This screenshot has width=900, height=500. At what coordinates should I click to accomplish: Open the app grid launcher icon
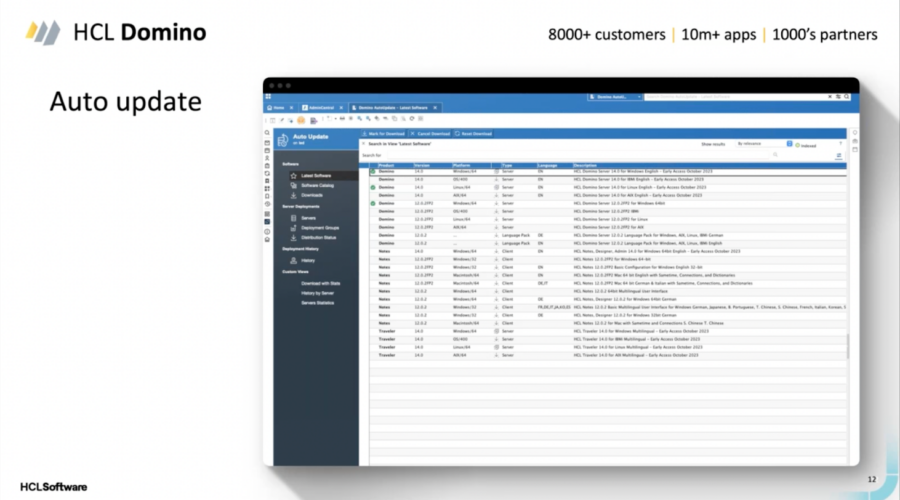268,96
